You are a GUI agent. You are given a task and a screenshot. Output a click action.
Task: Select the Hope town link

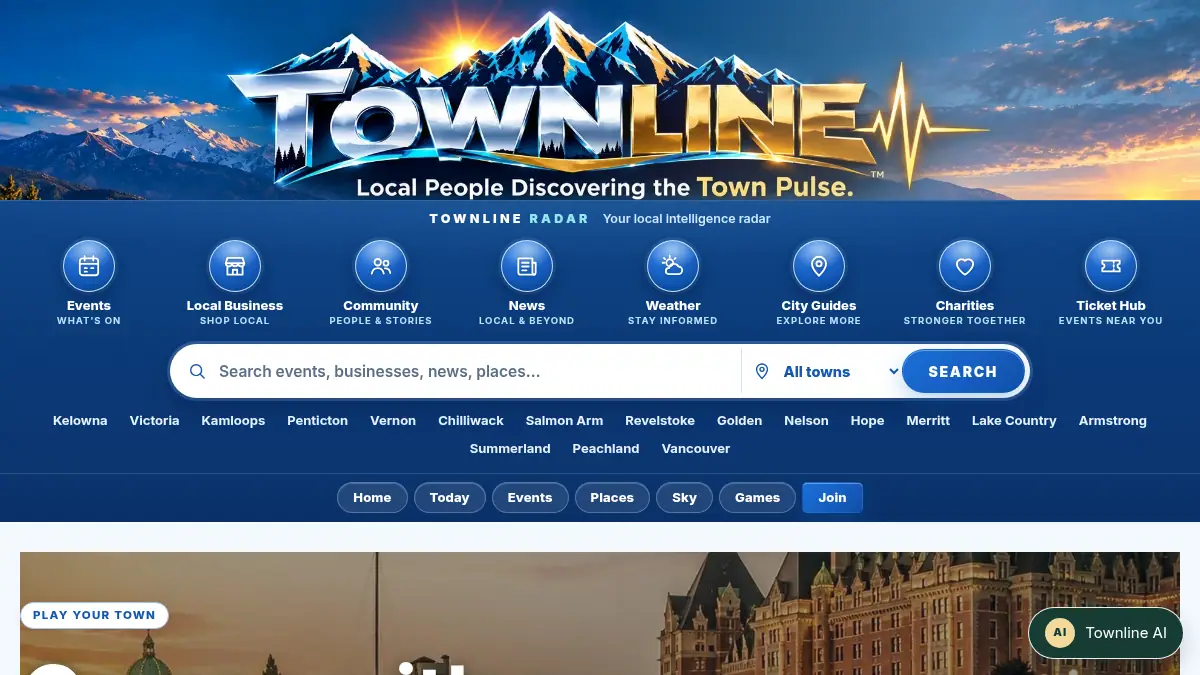pos(867,420)
